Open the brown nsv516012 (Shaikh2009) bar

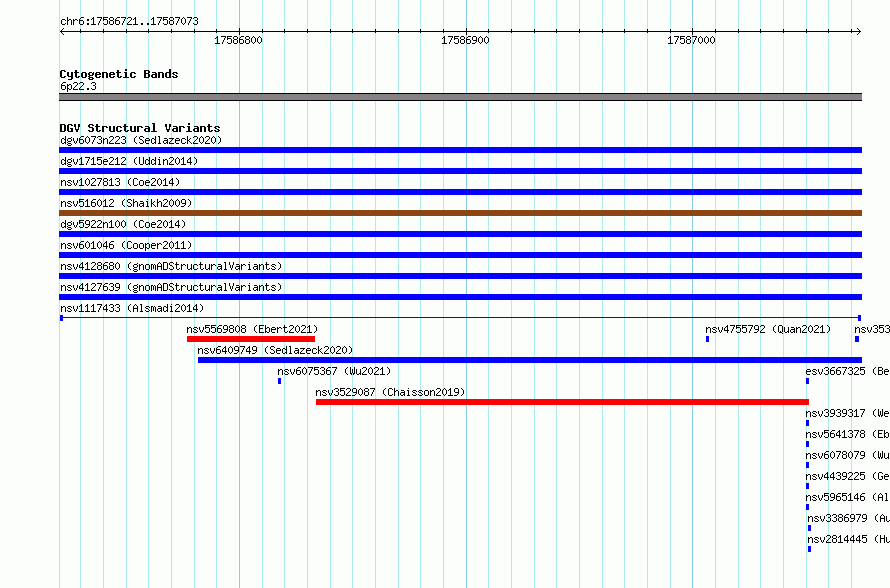tap(460, 213)
